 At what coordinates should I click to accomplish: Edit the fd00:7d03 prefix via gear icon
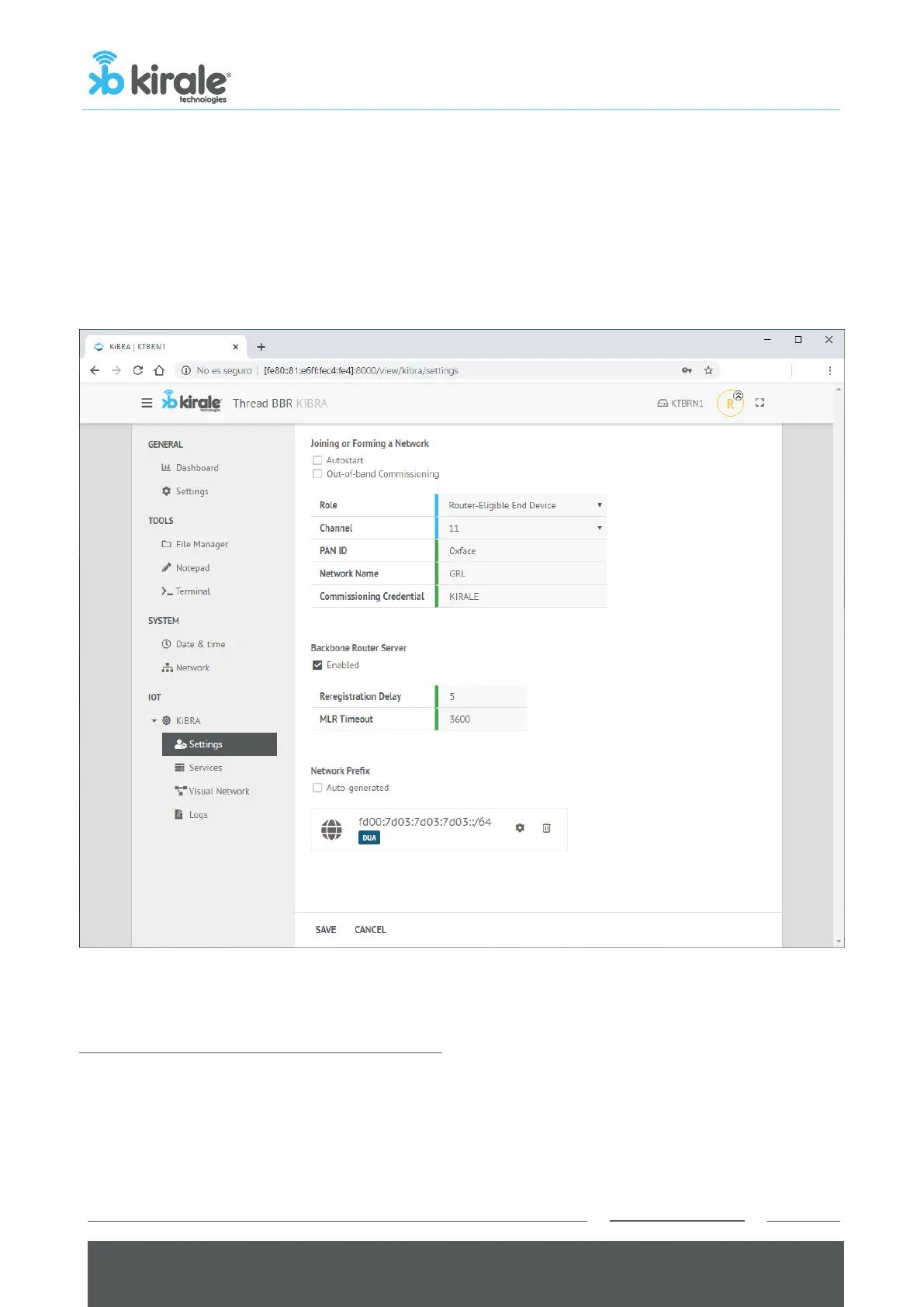click(520, 828)
